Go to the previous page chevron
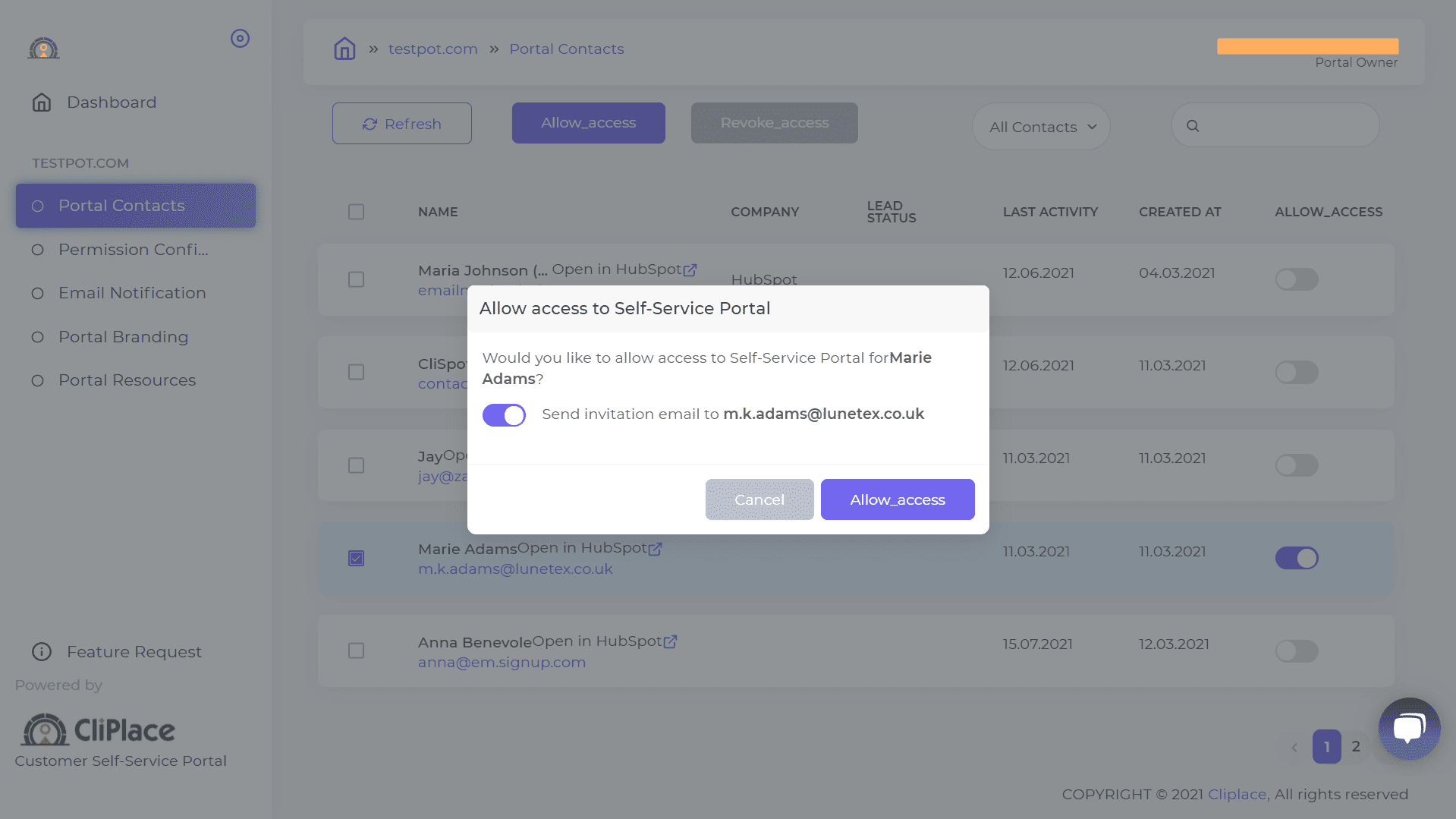This screenshot has width=1456, height=819. (1294, 747)
